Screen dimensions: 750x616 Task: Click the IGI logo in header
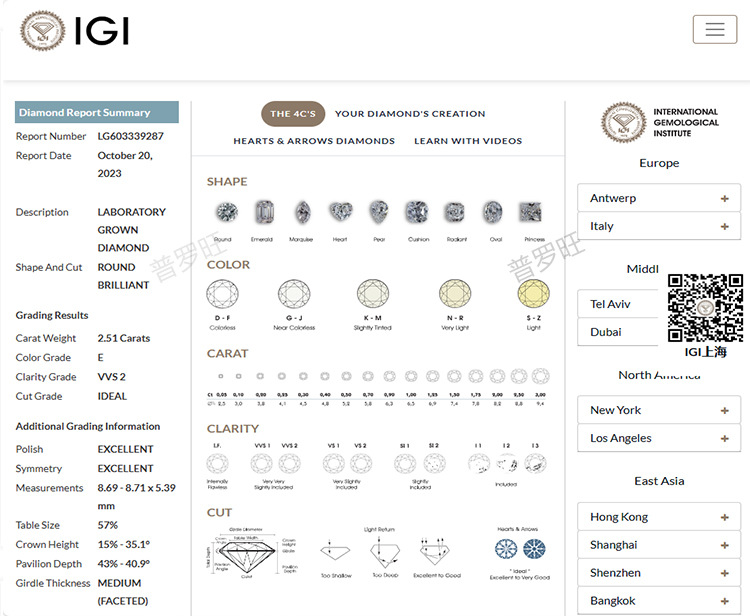[x=75, y=31]
